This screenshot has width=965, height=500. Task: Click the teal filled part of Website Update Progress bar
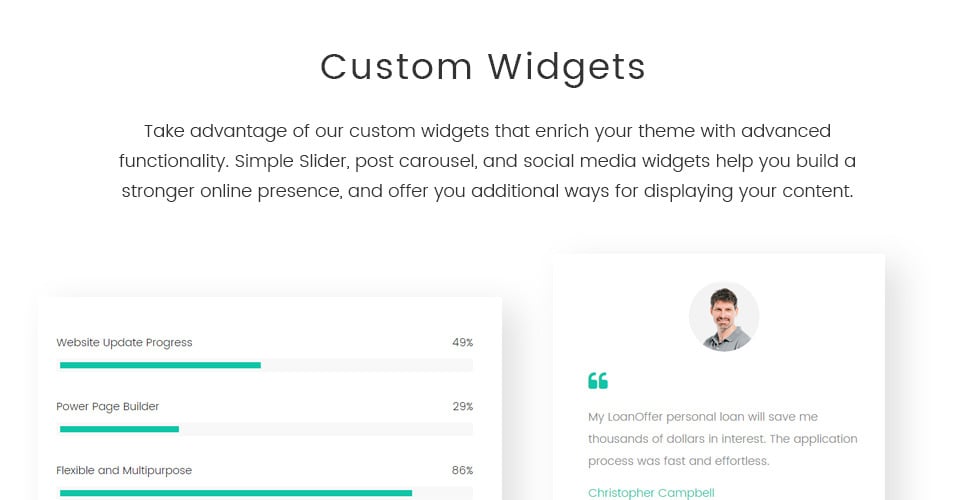pyautogui.click(x=160, y=365)
